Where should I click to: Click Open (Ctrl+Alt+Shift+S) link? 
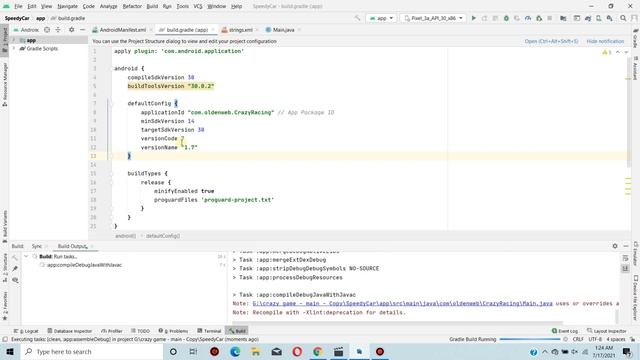[x=551, y=41]
